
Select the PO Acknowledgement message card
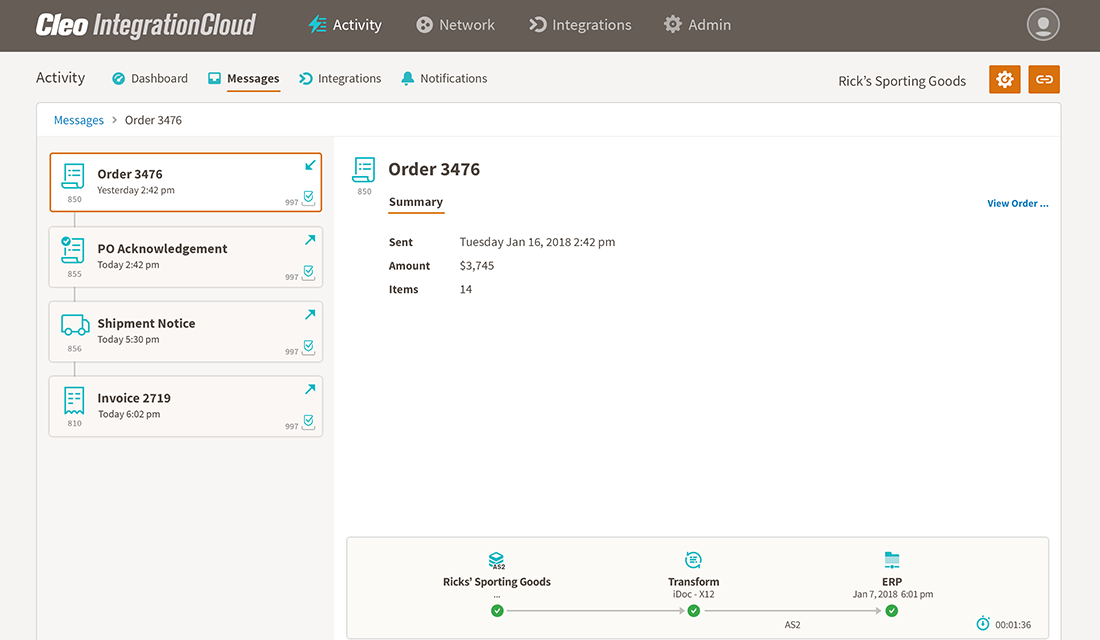point(186,257)
